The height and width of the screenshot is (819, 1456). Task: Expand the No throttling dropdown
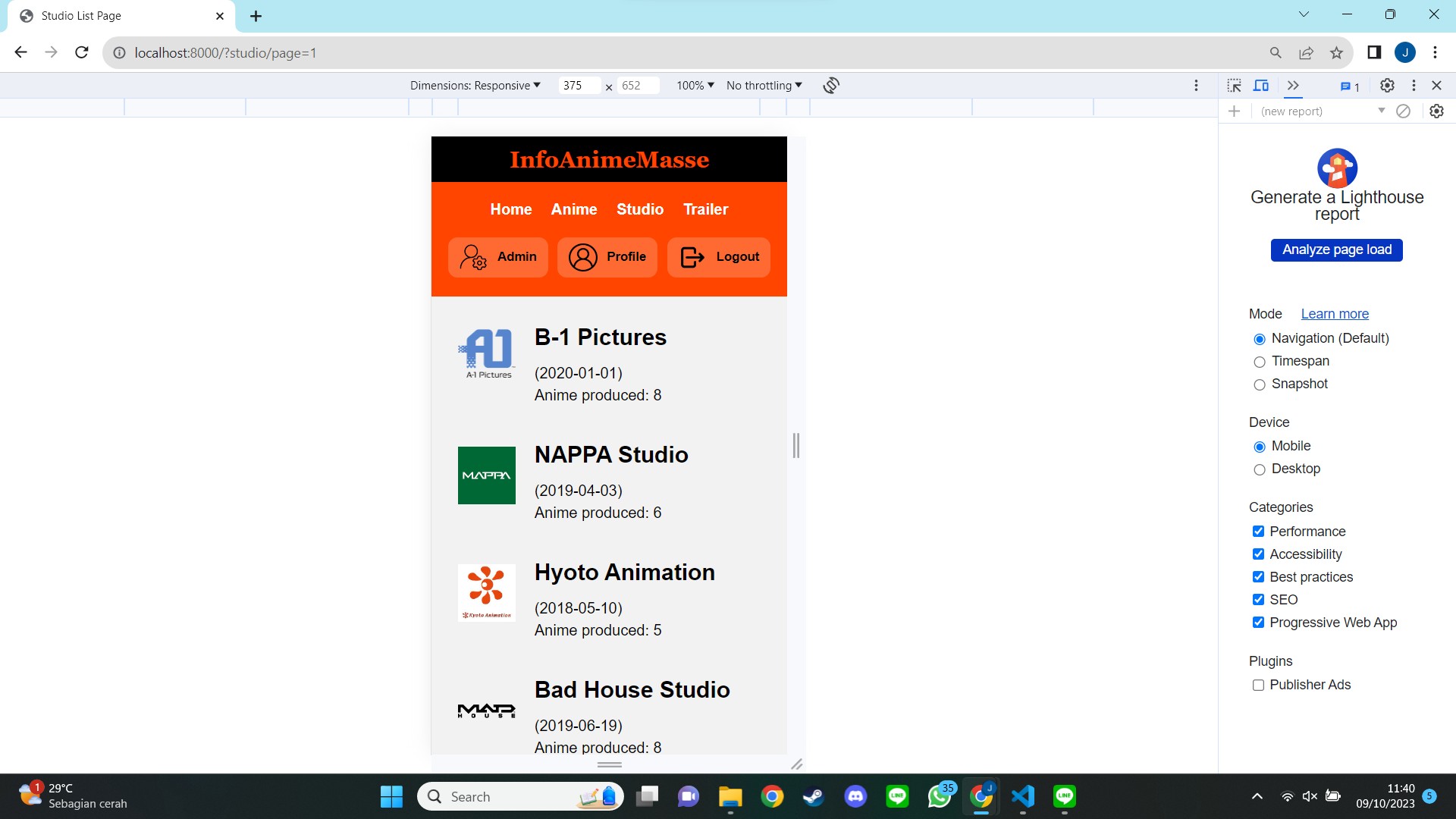coord(764,86)
